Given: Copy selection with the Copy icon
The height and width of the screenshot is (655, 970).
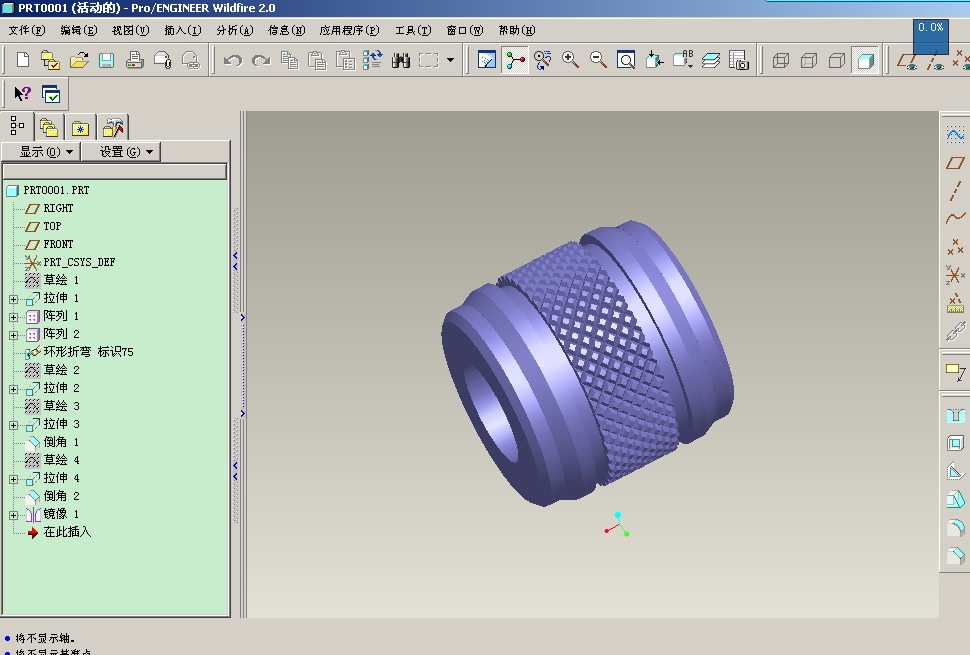Looking at the screenshot, I should (x=289, y=60).
